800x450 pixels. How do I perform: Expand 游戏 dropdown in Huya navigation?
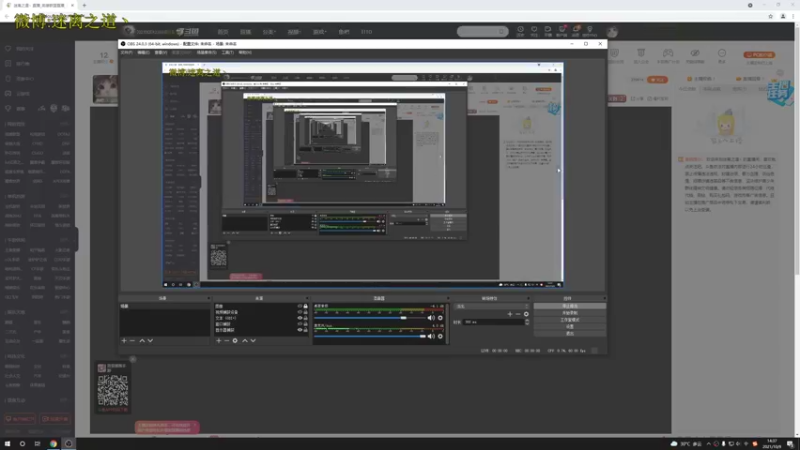pyautogui.click(x=319, y=32)
